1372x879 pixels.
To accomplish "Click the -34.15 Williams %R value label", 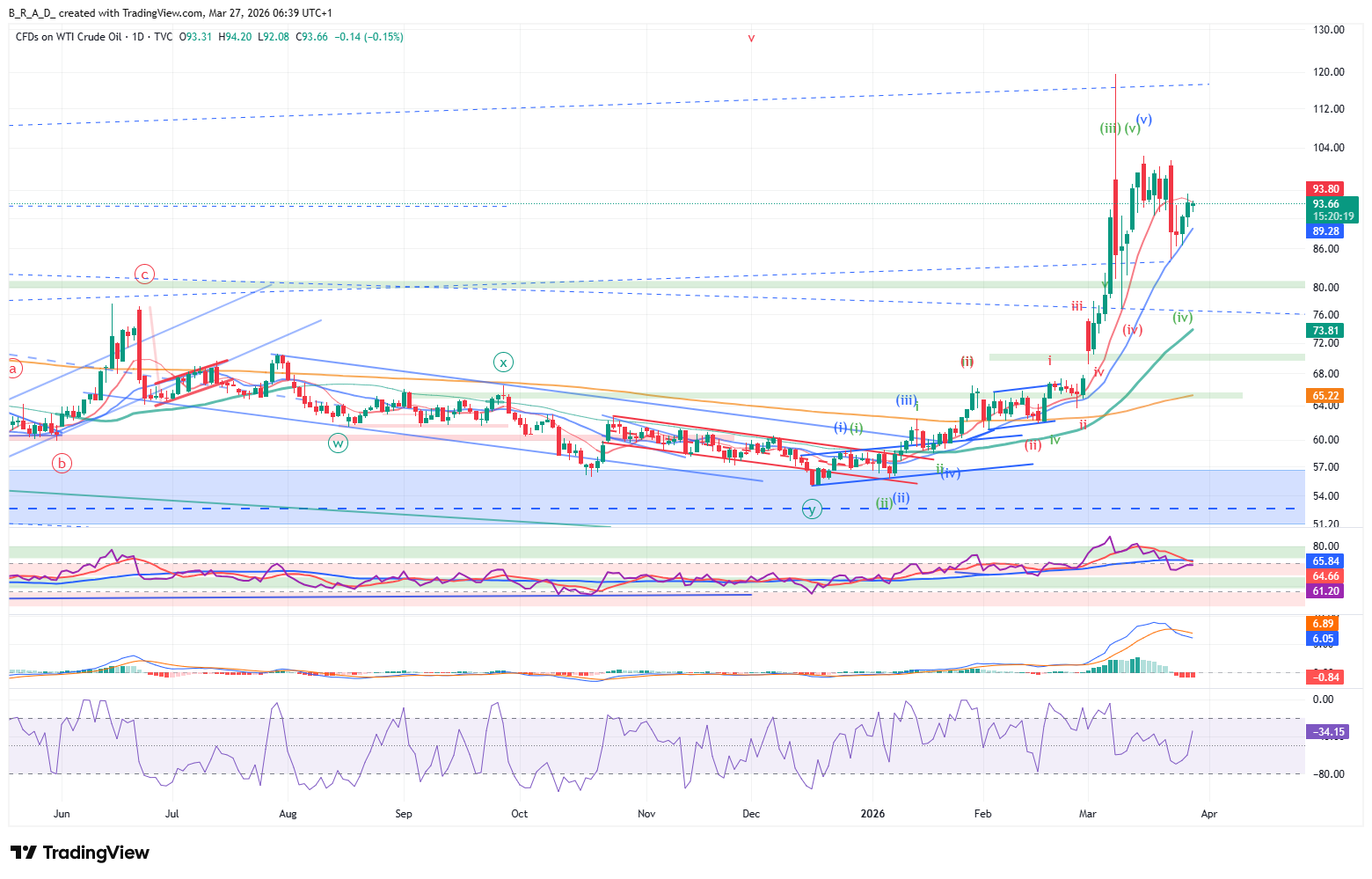I will [1327, 732].
